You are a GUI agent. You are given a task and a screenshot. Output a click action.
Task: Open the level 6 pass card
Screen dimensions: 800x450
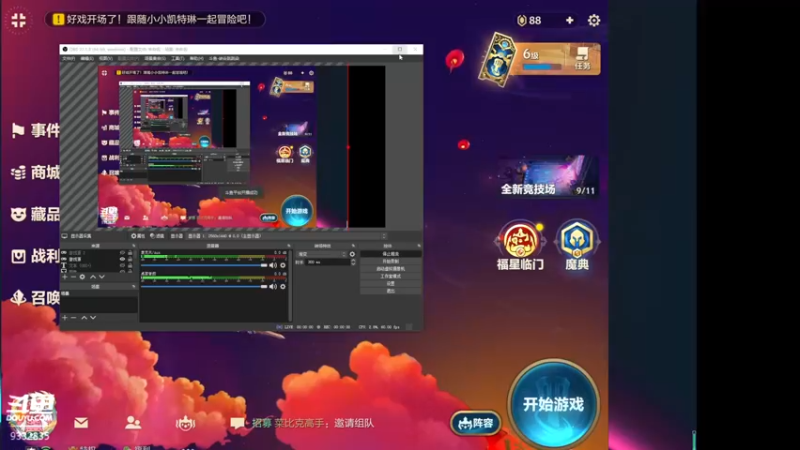click(541, 59)
